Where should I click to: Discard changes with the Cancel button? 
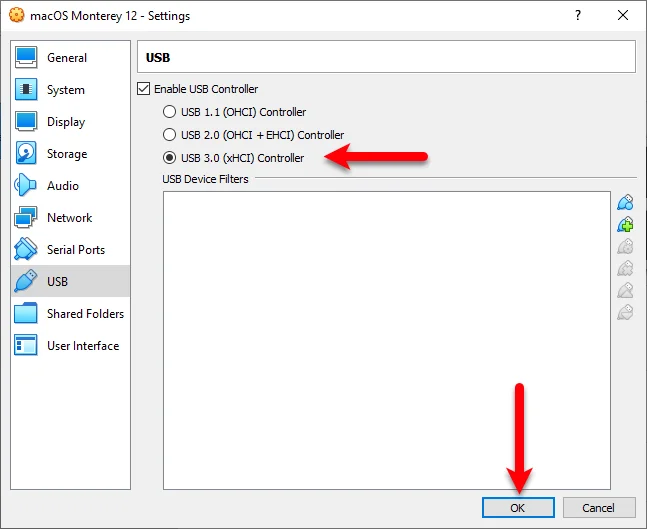point(599,508)
